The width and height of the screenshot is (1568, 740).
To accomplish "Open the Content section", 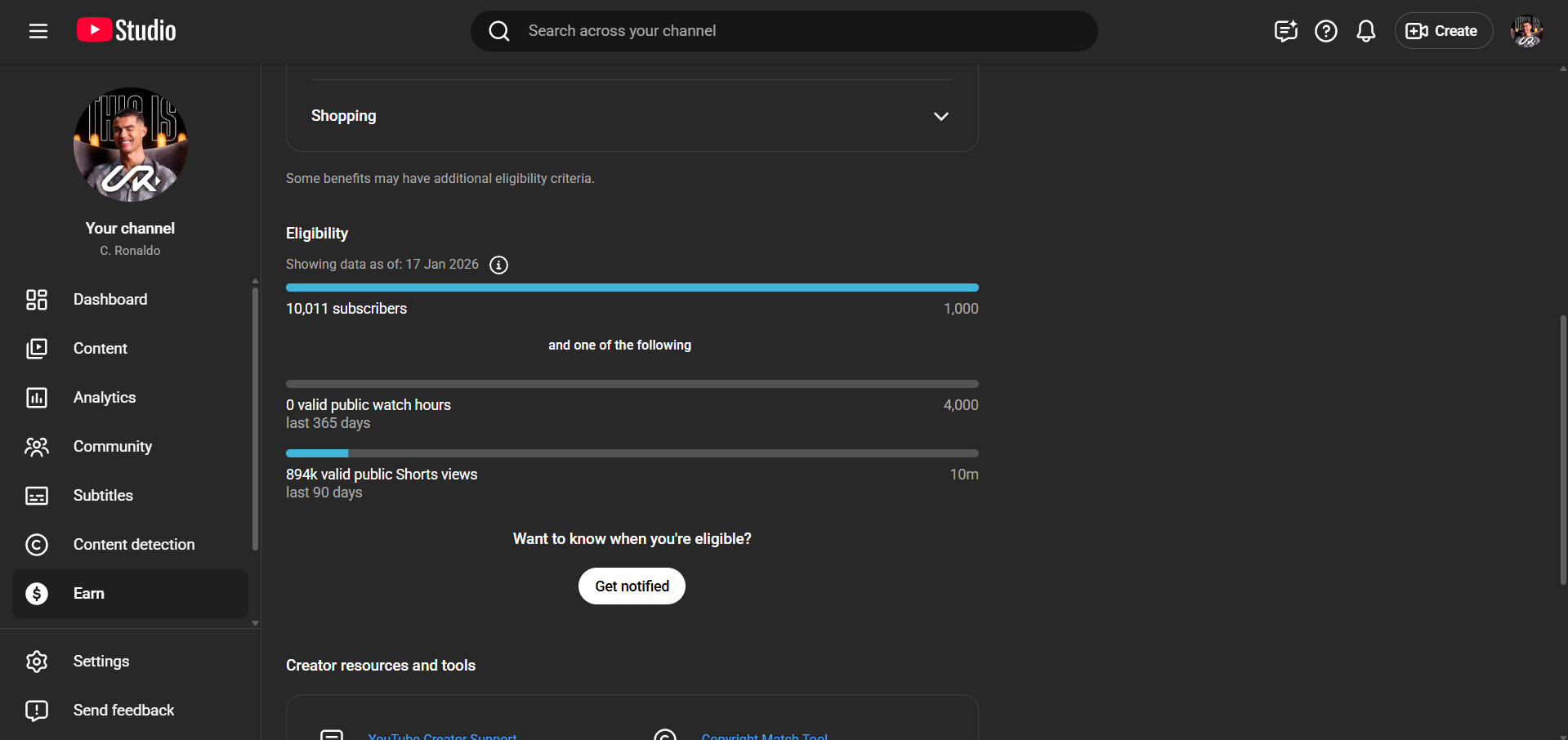I will click(101, 349).
